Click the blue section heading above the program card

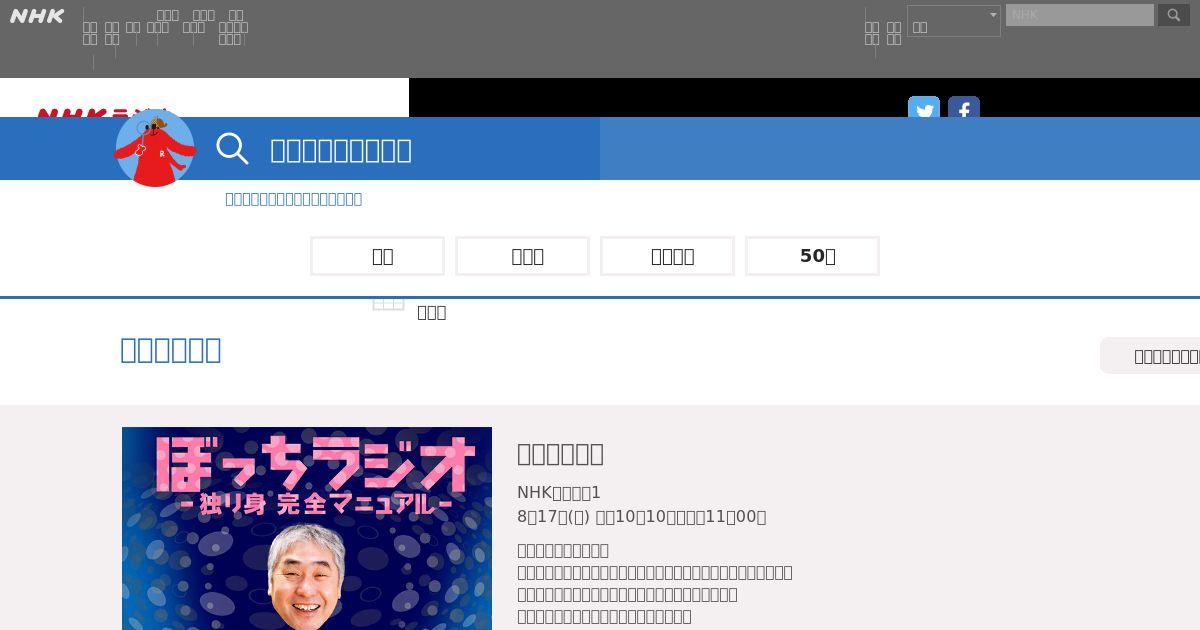coord(171,350)
